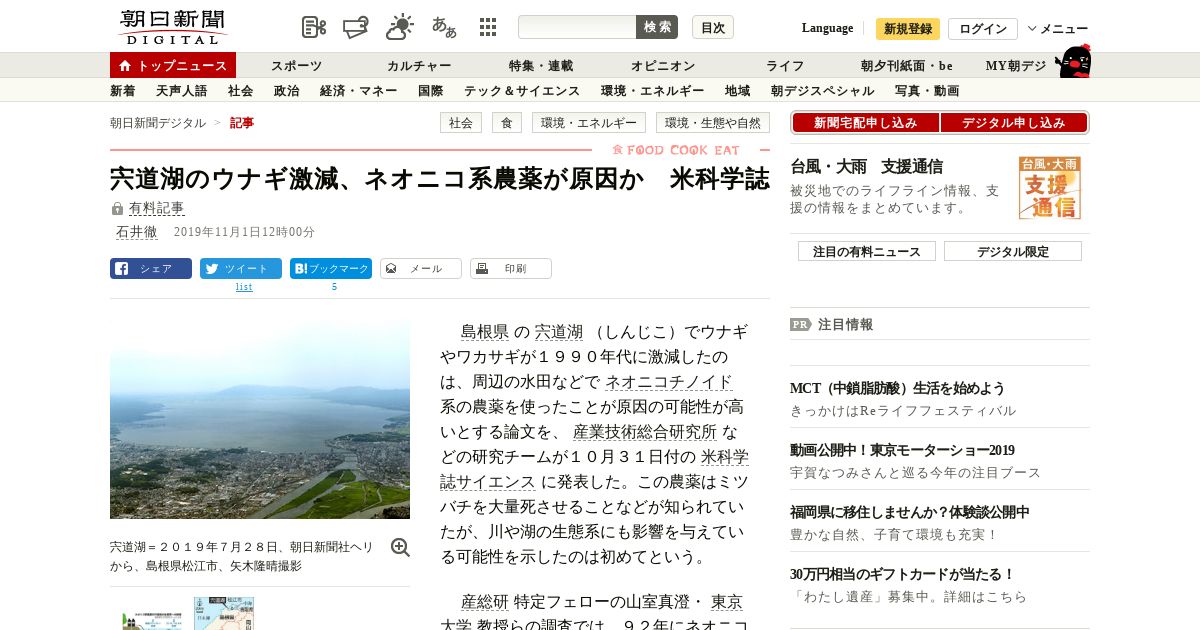Open the 国際 submenu item
This screenshot has height=630, width=1200.
pos(431,91)
